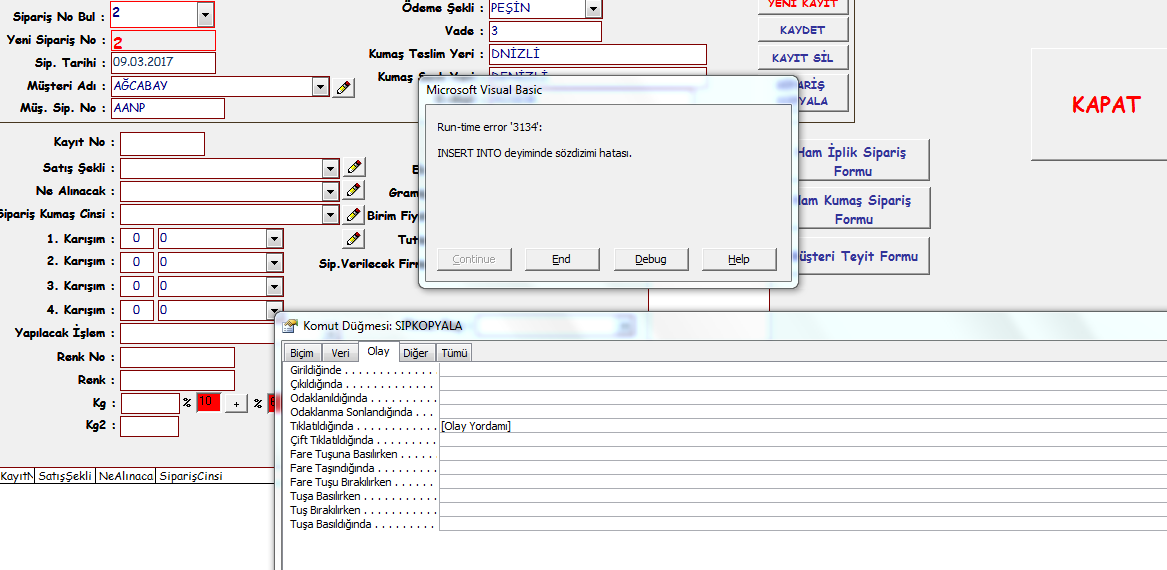Open Help for run-time error 3134
The height and width of the screenshot is (570, 1167).
[x=739, y=259]
